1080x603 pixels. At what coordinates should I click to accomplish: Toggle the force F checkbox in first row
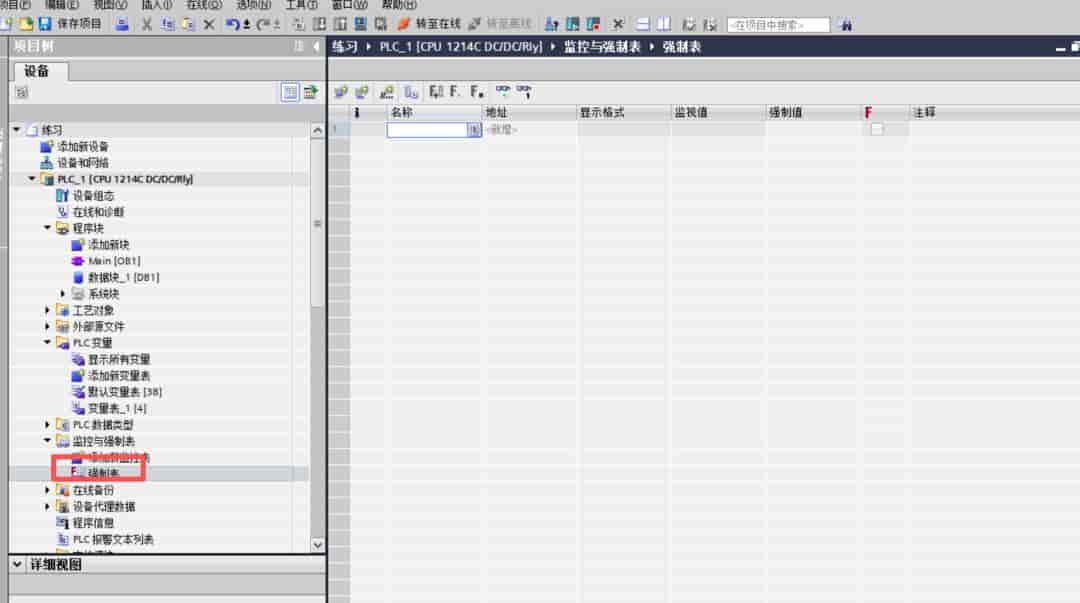[x=876, y=129]
